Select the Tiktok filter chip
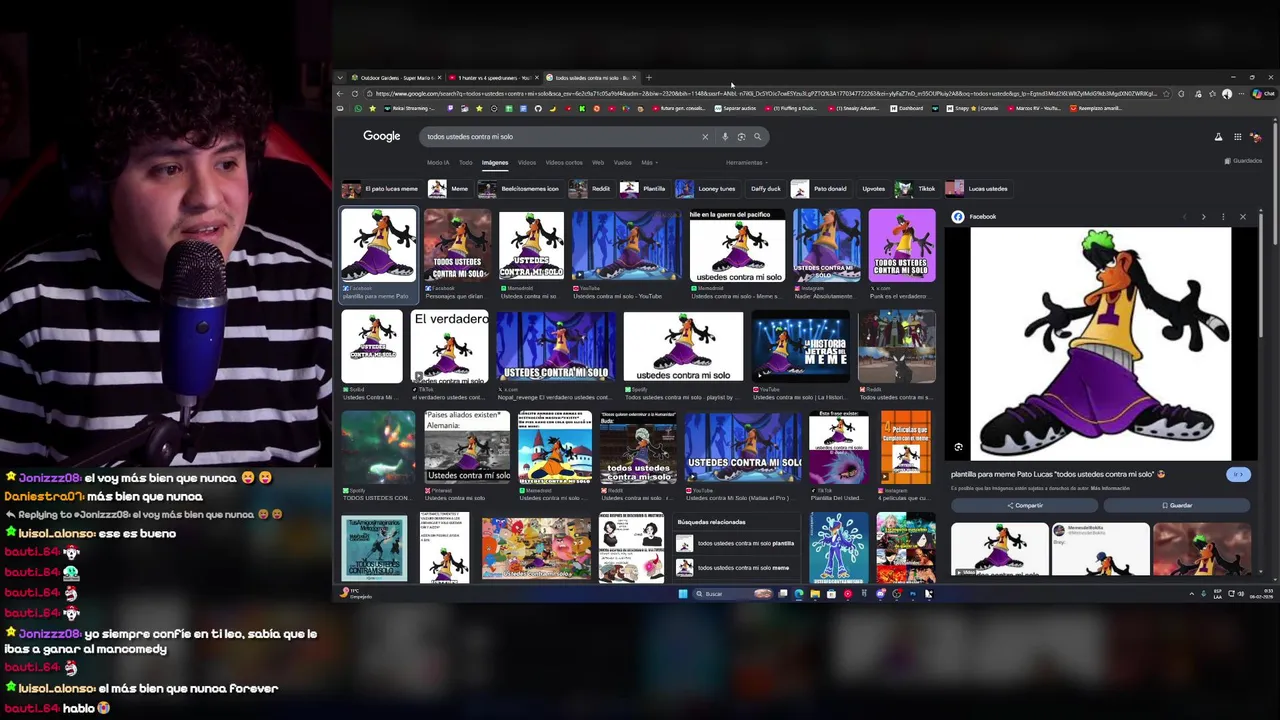Screen dimensions: 1280x720 tap(916, 189)
